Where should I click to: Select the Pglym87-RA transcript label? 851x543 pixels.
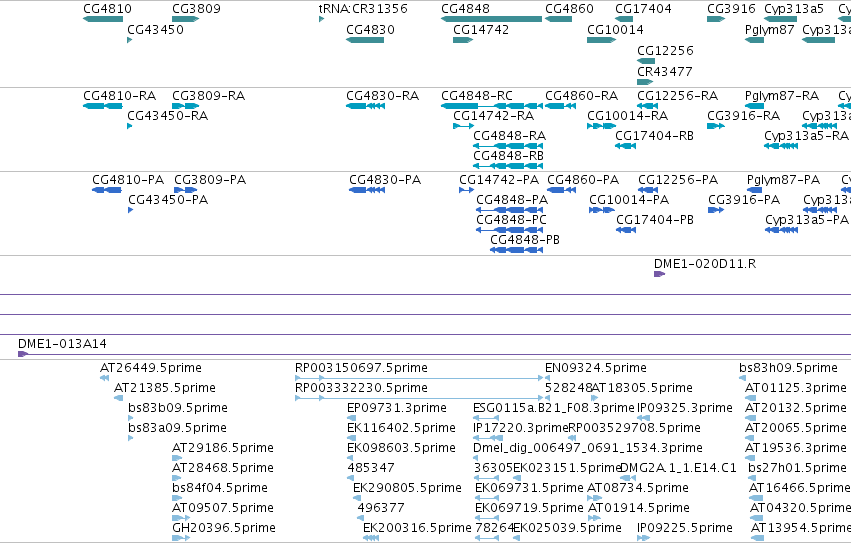[782, 96]
